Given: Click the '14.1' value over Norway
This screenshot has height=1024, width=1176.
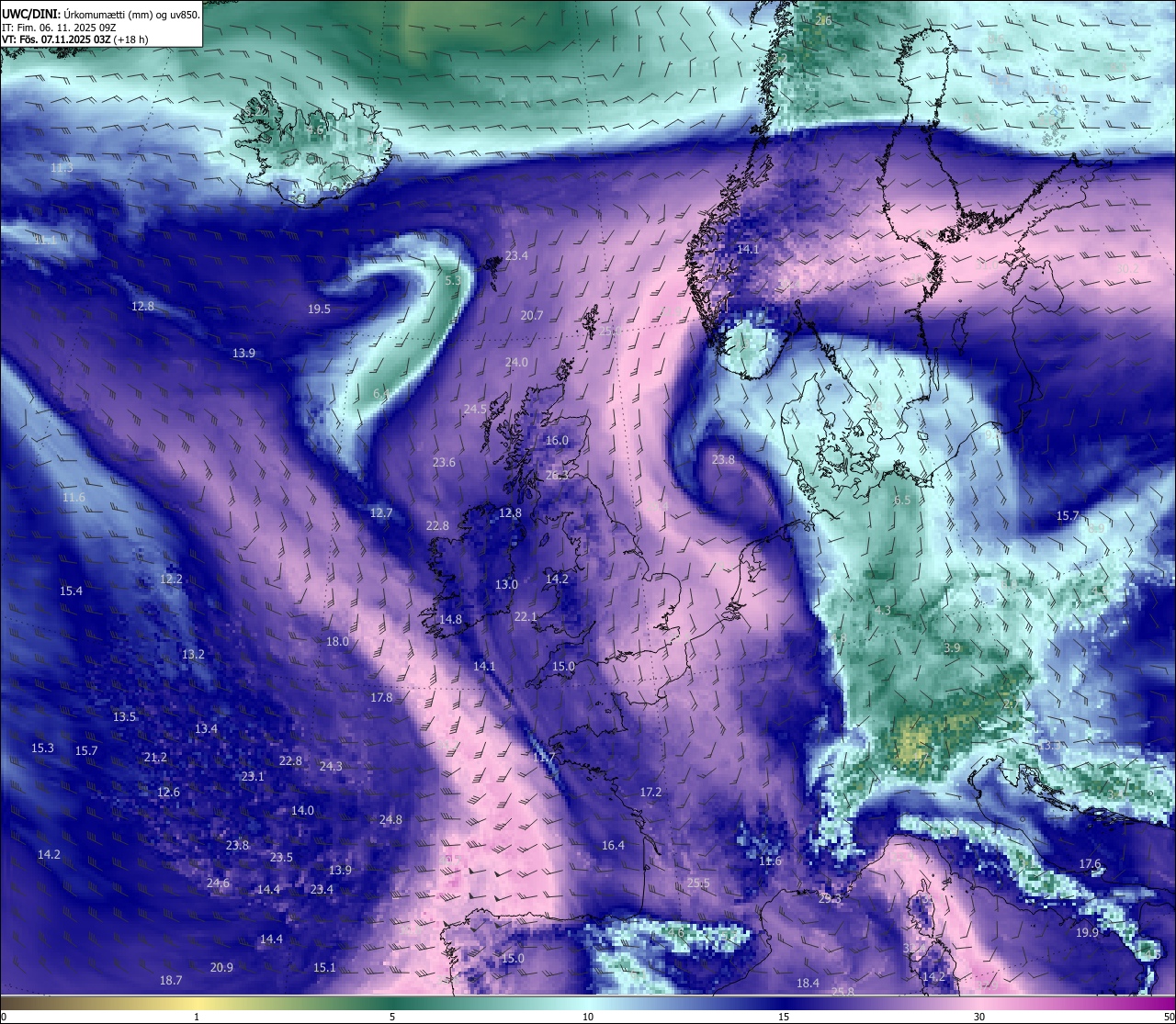Looking at the screenshot, I should [748, 250].
